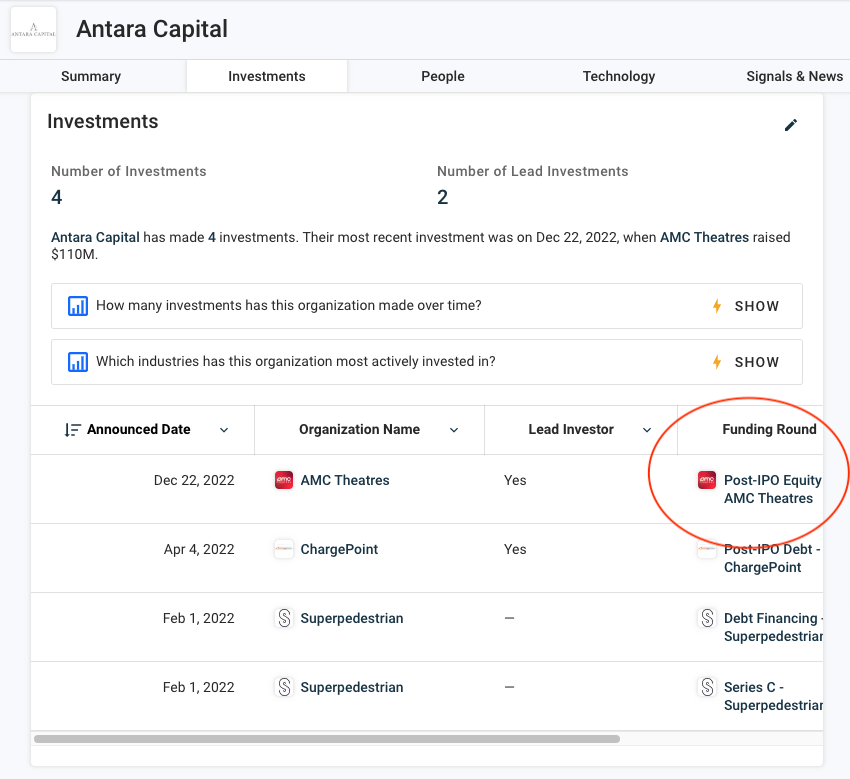Show the most active industries chart
The width and height of the screenshot is (850, 779).
pyautogui.click(x=746, y=362)
